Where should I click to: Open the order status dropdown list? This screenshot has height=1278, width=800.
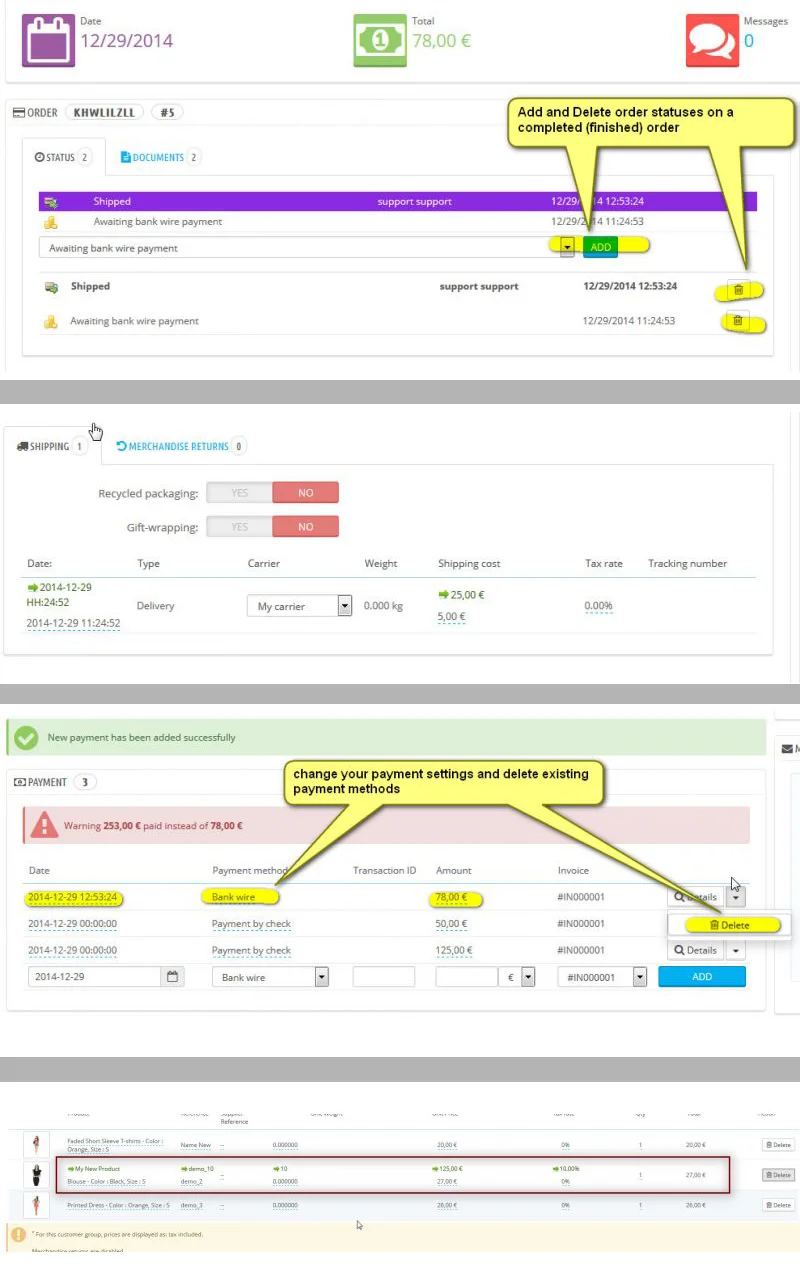[307, 248]
